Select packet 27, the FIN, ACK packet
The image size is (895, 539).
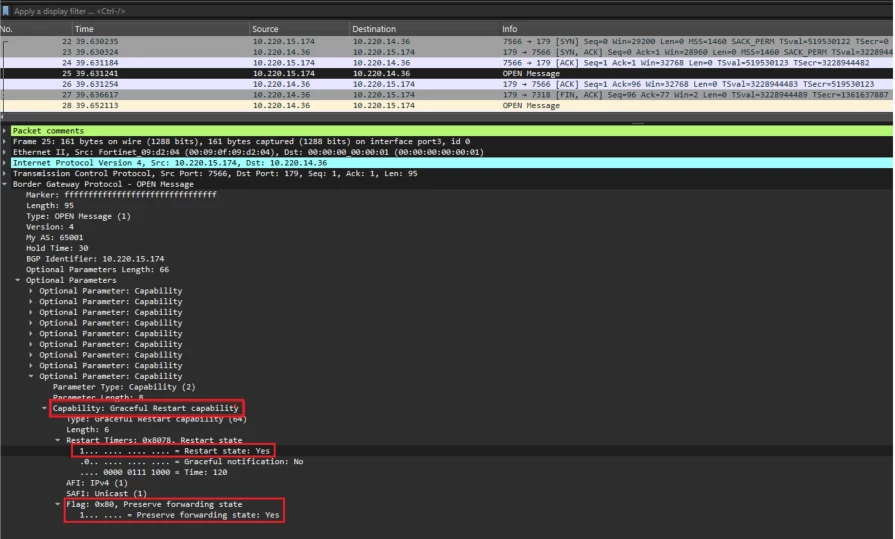tap(446, 95)
